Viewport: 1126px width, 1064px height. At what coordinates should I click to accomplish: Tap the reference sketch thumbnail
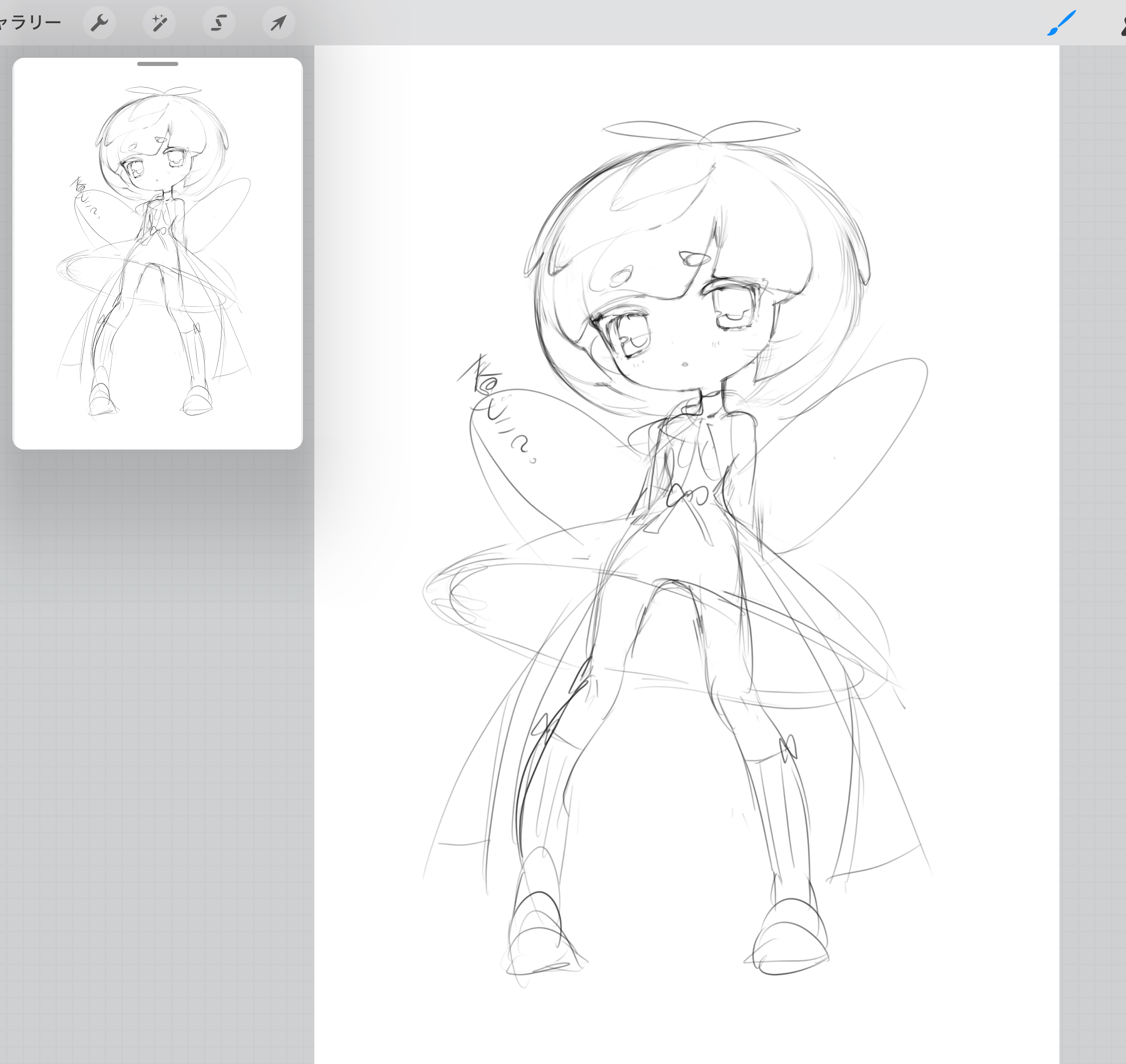[157, 253]
